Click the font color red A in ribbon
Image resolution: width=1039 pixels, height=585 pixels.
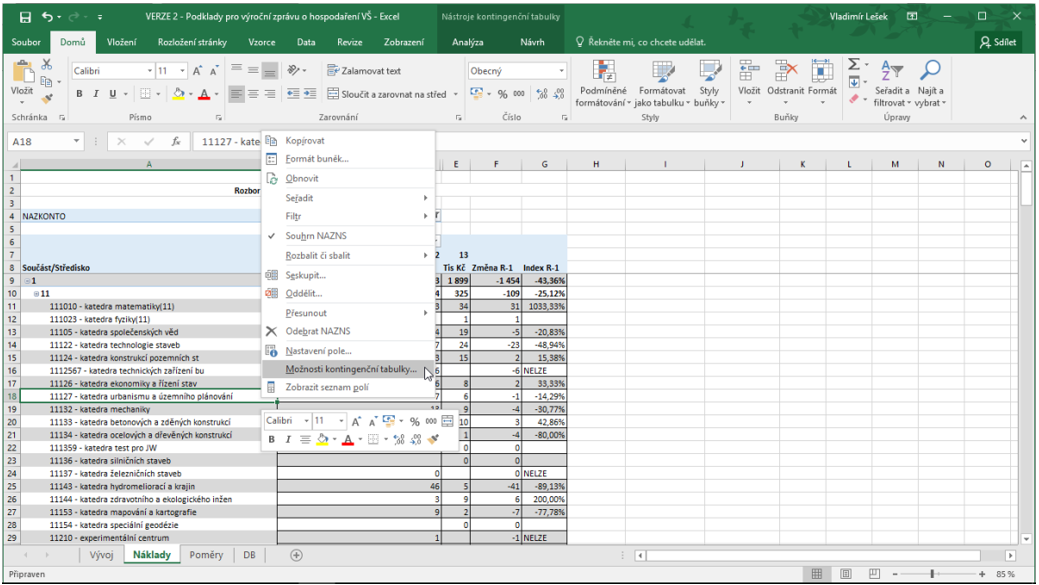[204, 94]
